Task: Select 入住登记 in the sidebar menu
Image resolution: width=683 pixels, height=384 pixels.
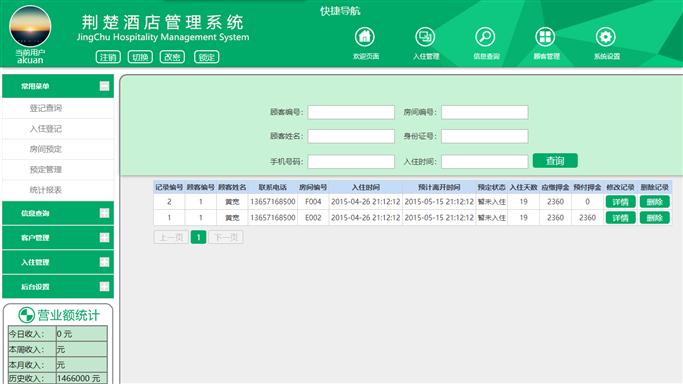Action: pos(46,128)
